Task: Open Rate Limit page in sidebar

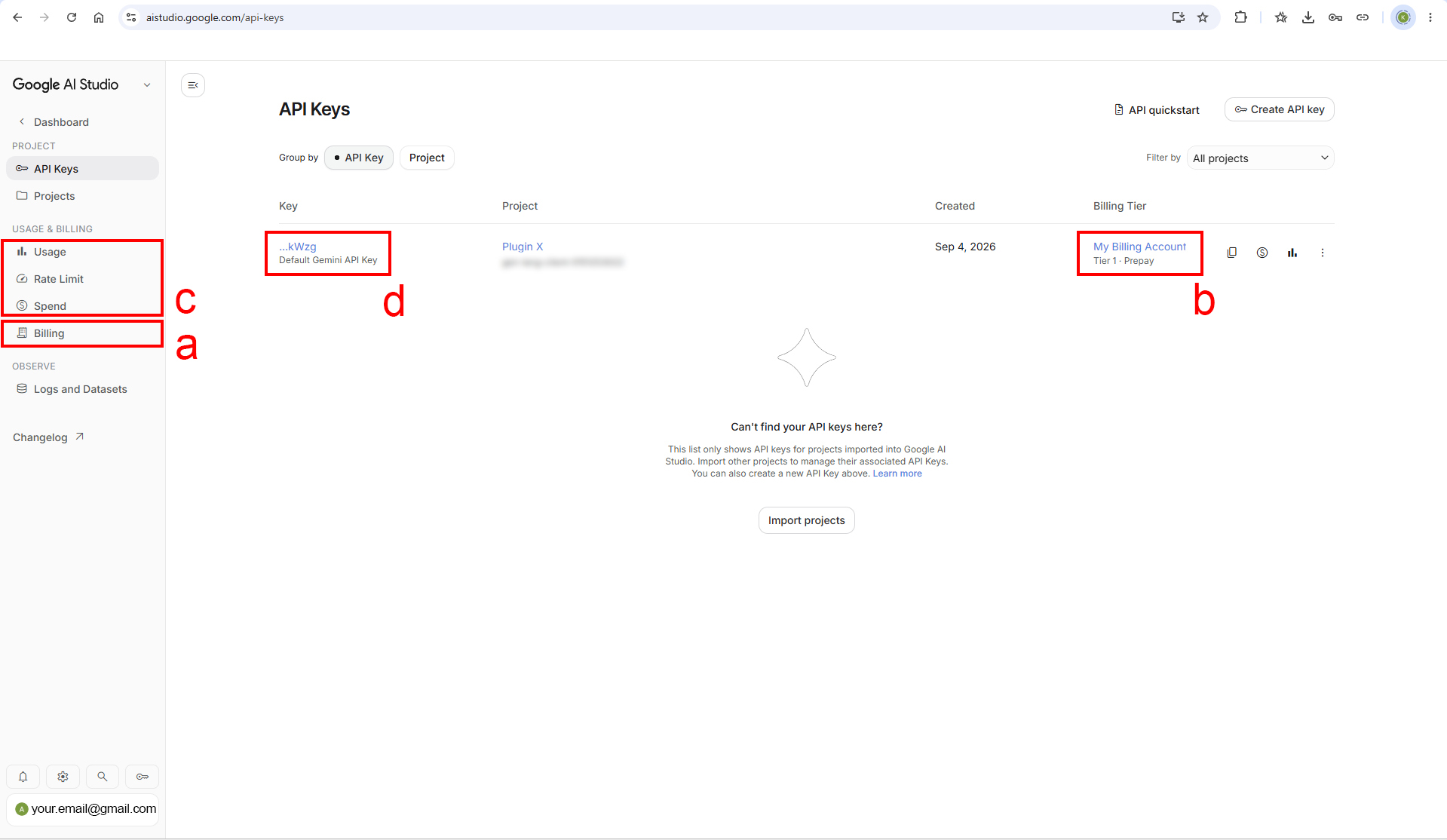Action: [x=82, y=279]
